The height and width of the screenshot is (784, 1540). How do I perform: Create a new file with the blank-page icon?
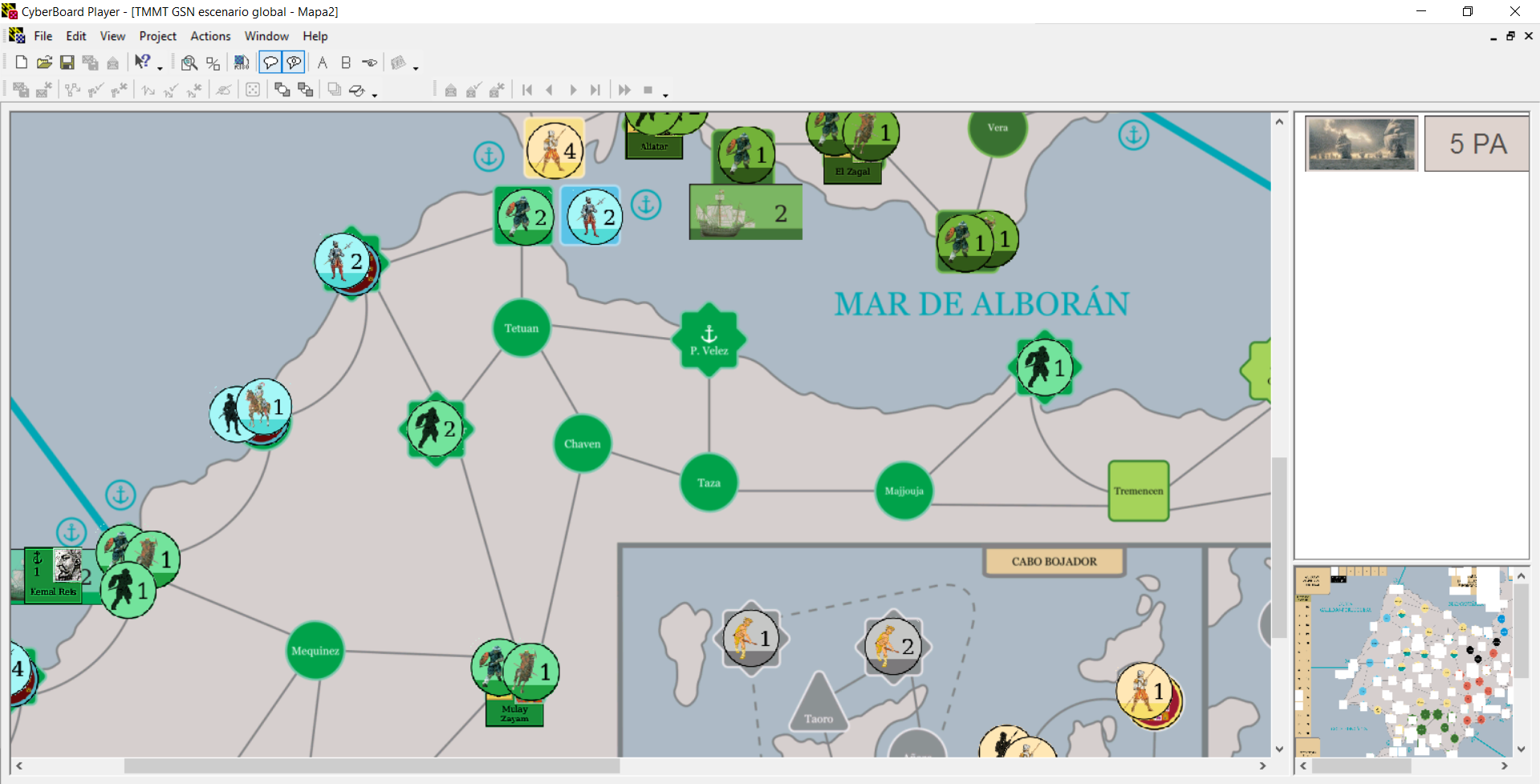click(22, 63)
